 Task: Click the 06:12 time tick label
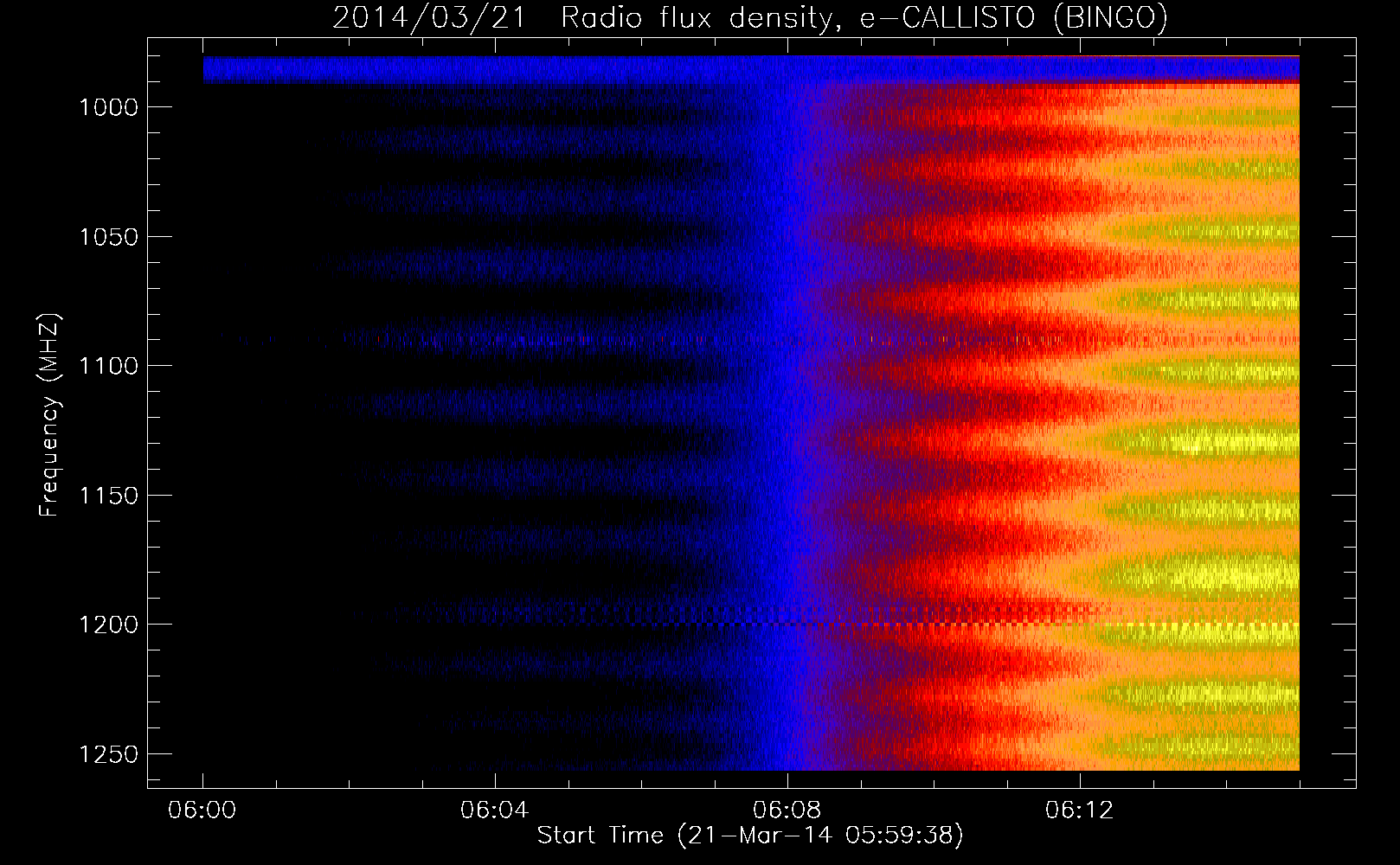(x=1080, y=811)
